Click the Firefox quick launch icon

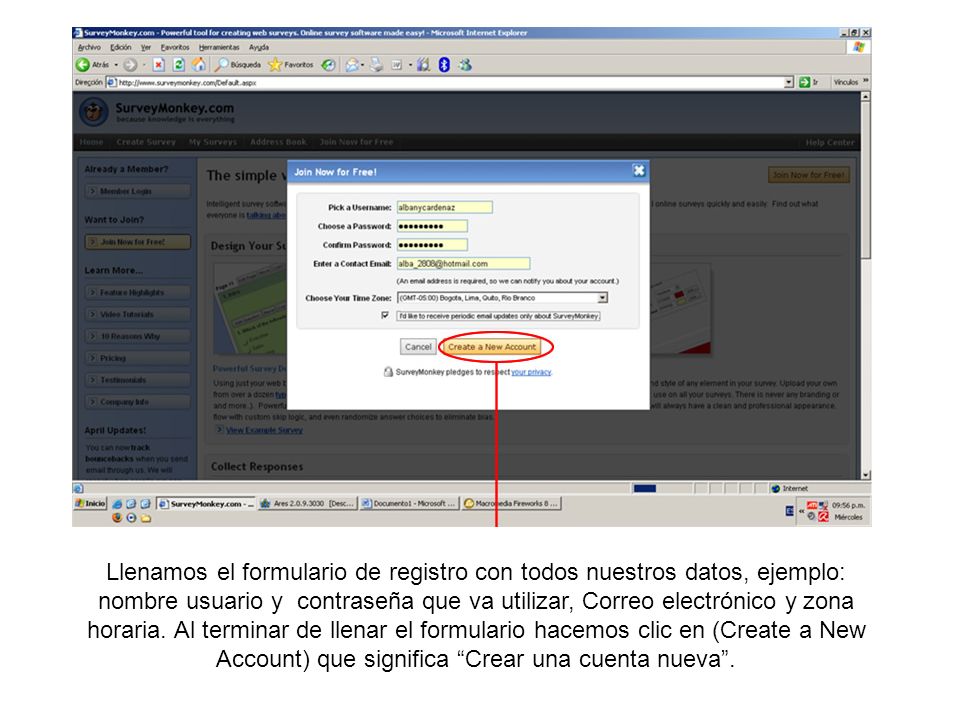(117, 518)
